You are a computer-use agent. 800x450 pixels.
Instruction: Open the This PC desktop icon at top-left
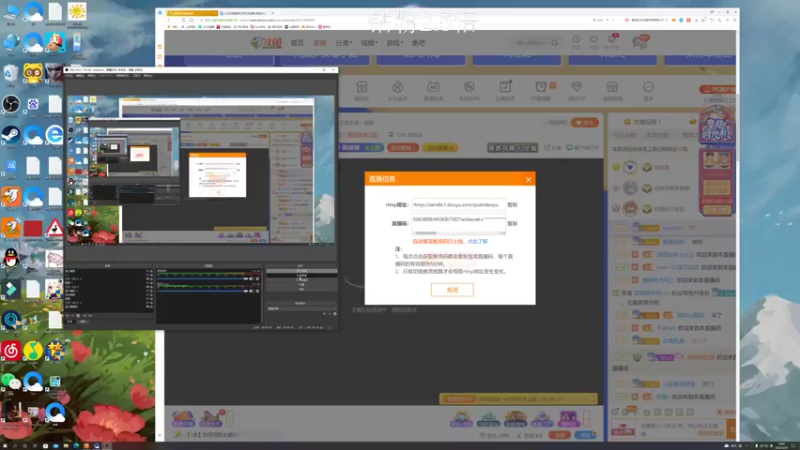[x=11, y=14]
